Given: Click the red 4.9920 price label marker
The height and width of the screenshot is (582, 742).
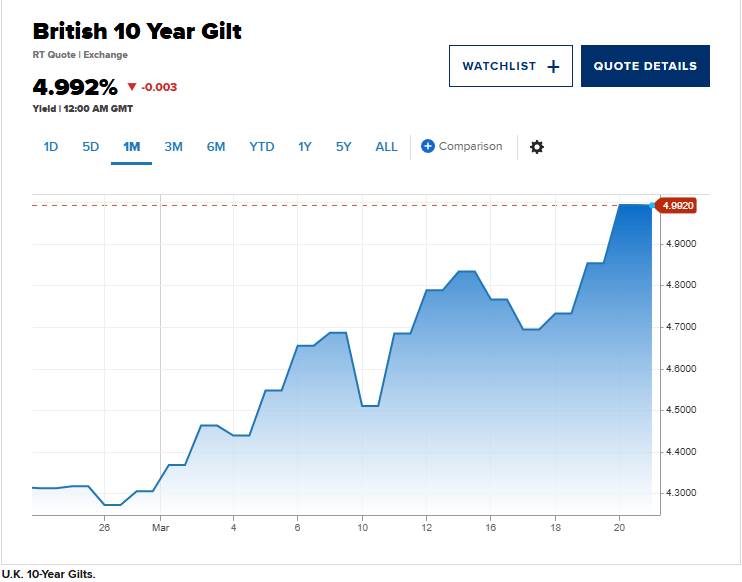Looking at the screenshot, I should coord(677,206).
